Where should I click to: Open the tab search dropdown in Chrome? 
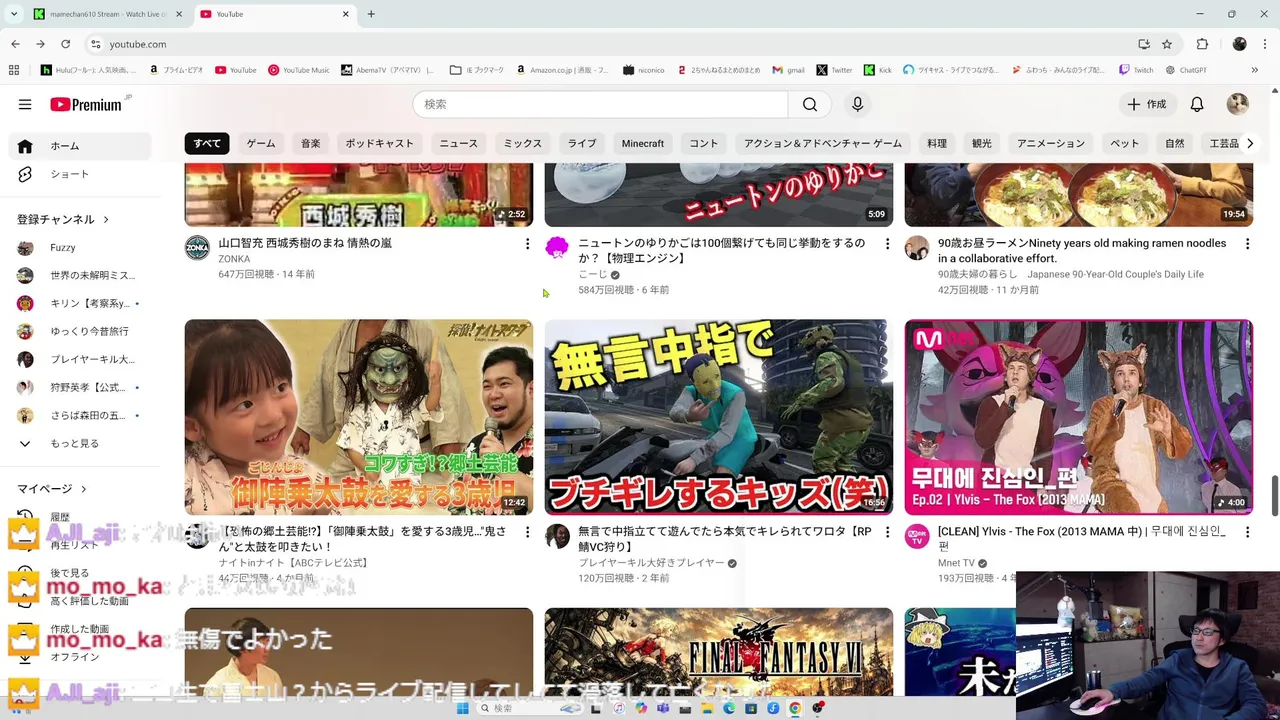pos(14,14)
